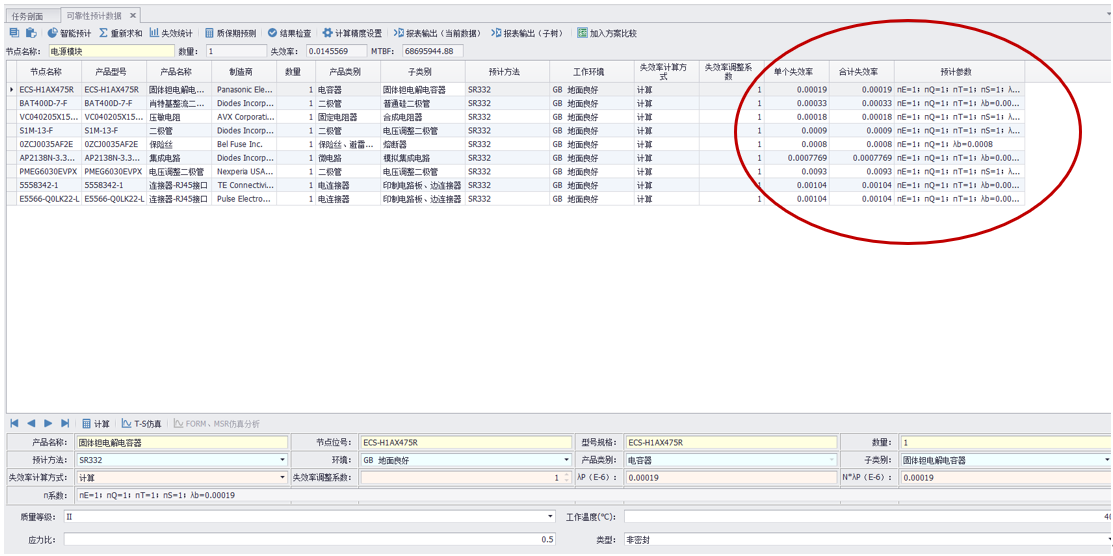
Task: Open 计算精度设置 precision settings
Action: (x=352, y=33)
